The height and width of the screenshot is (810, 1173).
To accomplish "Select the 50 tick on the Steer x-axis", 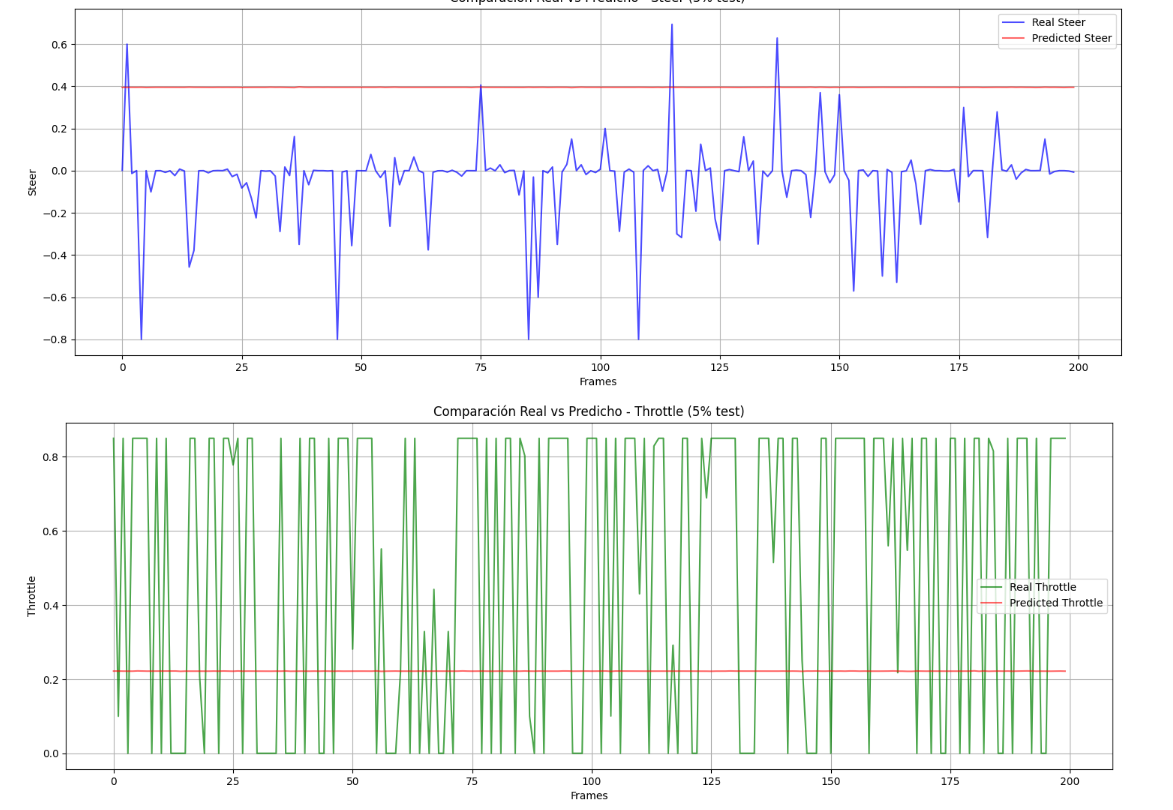I will pos(361,367).
